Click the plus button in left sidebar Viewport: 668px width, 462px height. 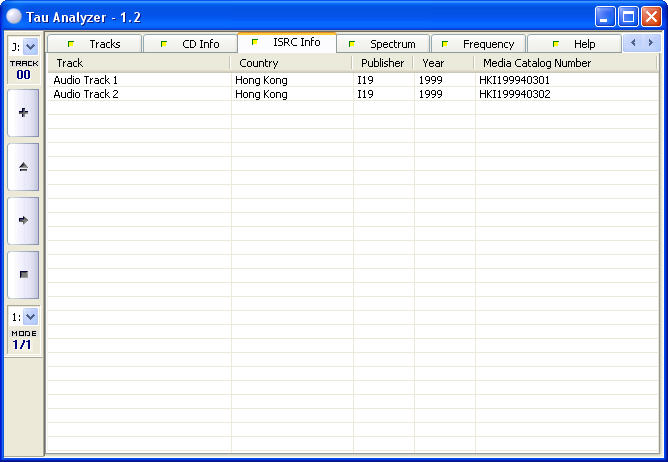[23, 113]
